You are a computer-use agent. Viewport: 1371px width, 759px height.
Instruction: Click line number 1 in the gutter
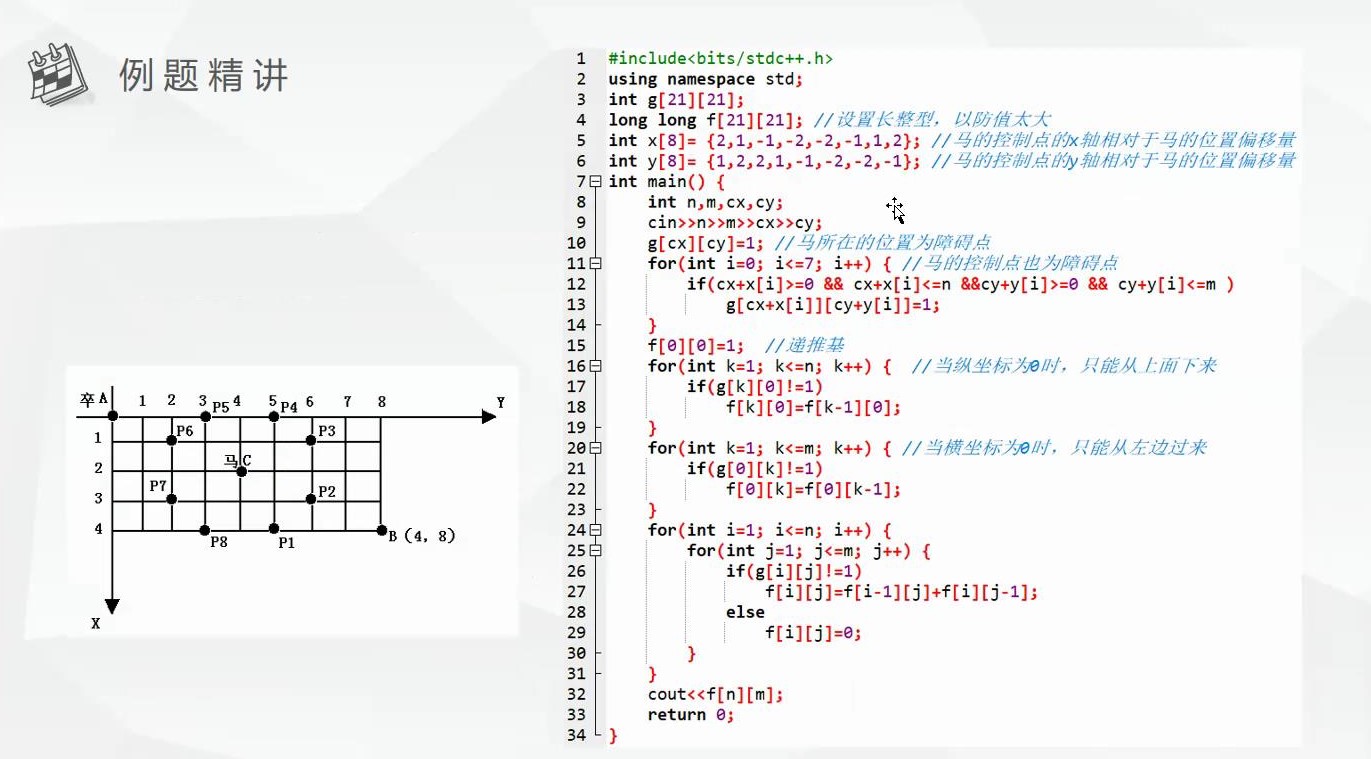click(x=580, y=58)
